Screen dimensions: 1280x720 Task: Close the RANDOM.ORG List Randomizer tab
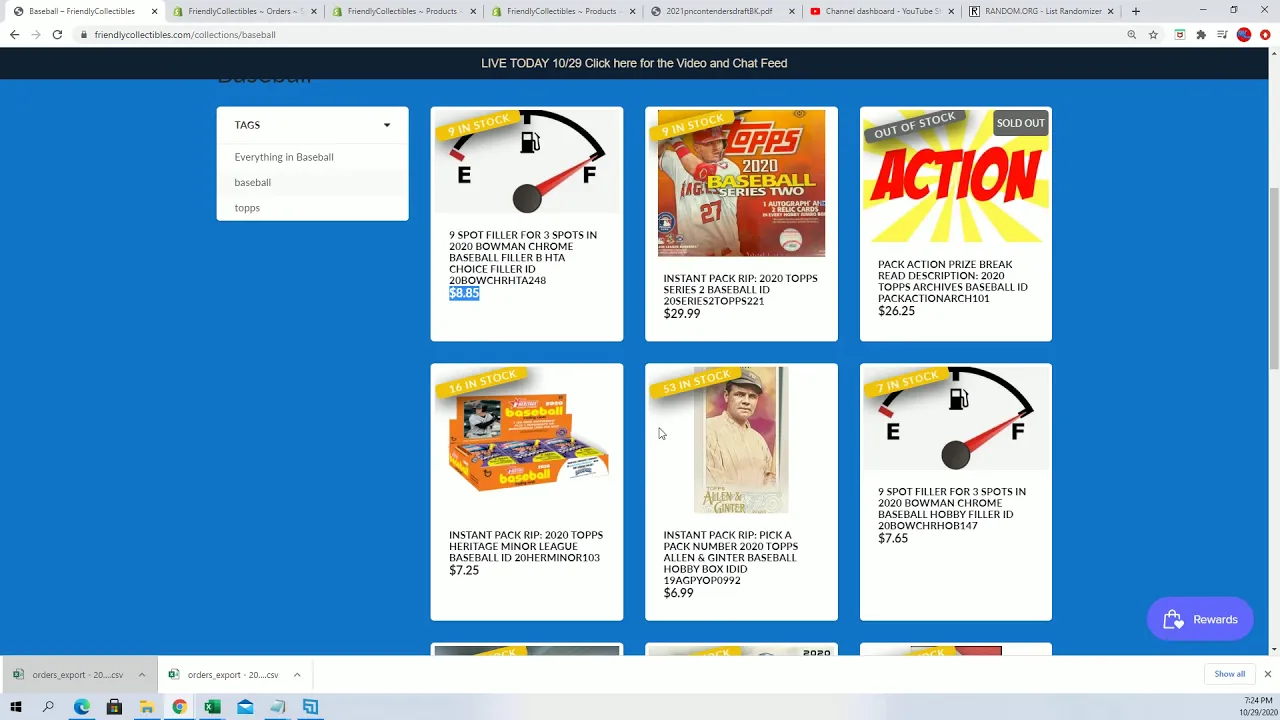1111,11
